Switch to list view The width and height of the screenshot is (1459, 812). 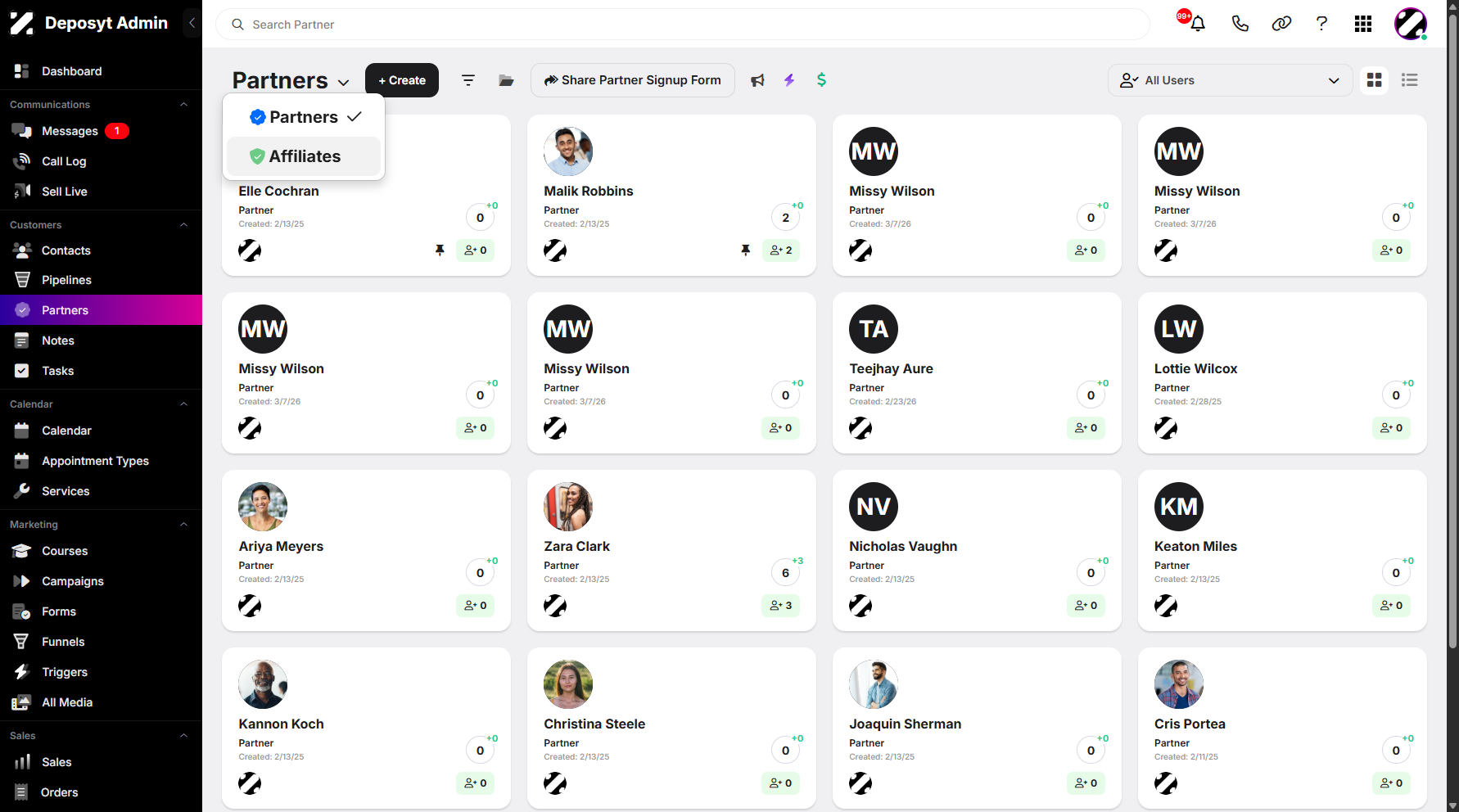point(1409,80)
